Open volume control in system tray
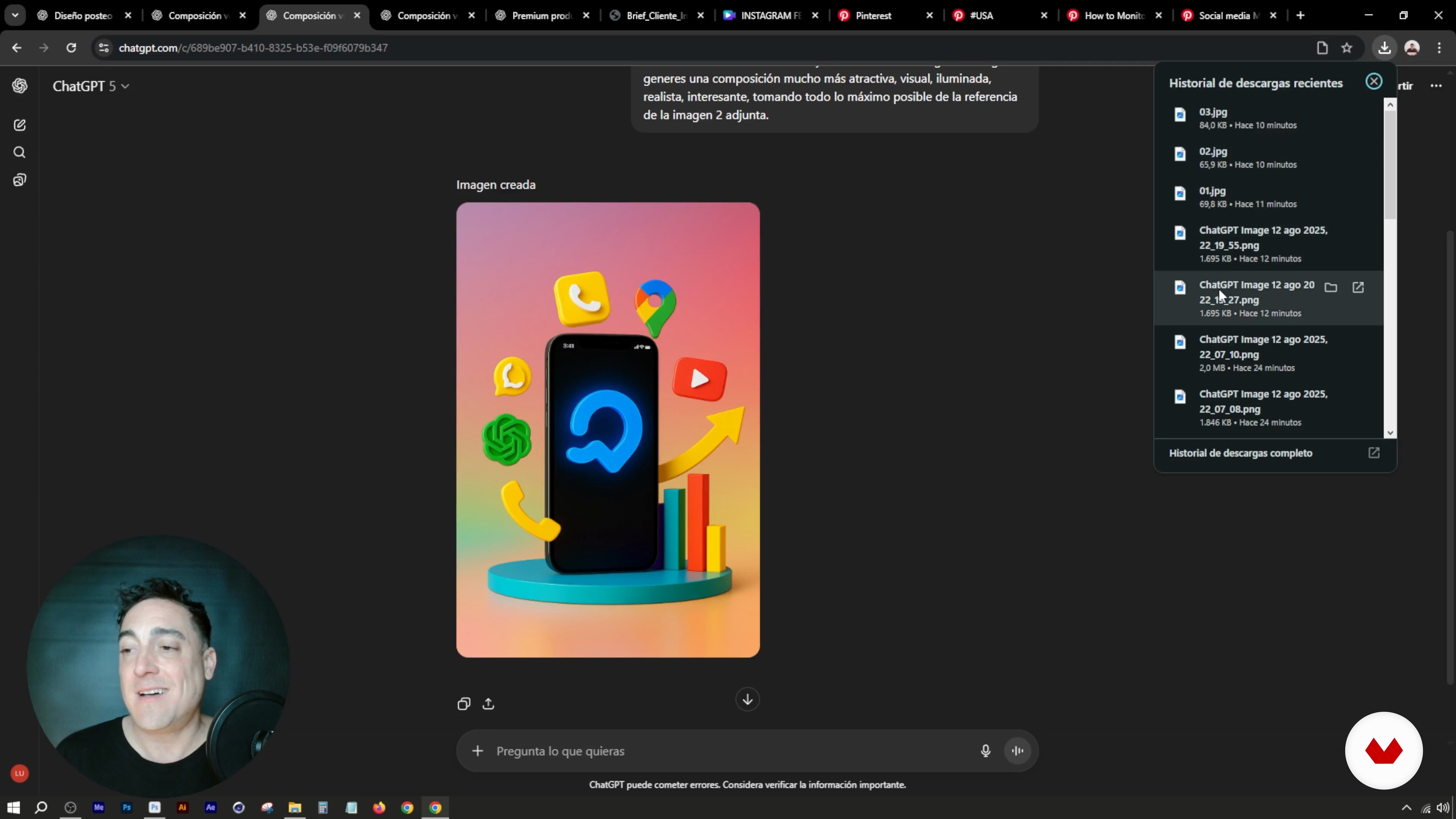 1443,808
